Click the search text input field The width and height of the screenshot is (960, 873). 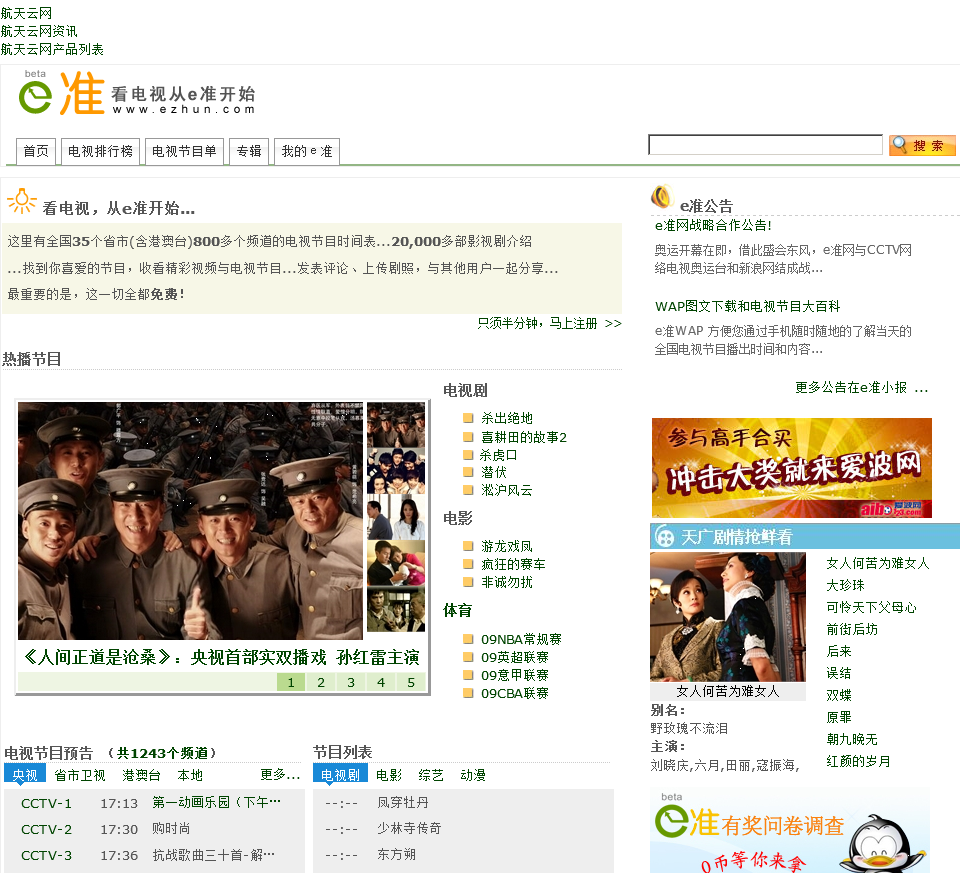765,145
